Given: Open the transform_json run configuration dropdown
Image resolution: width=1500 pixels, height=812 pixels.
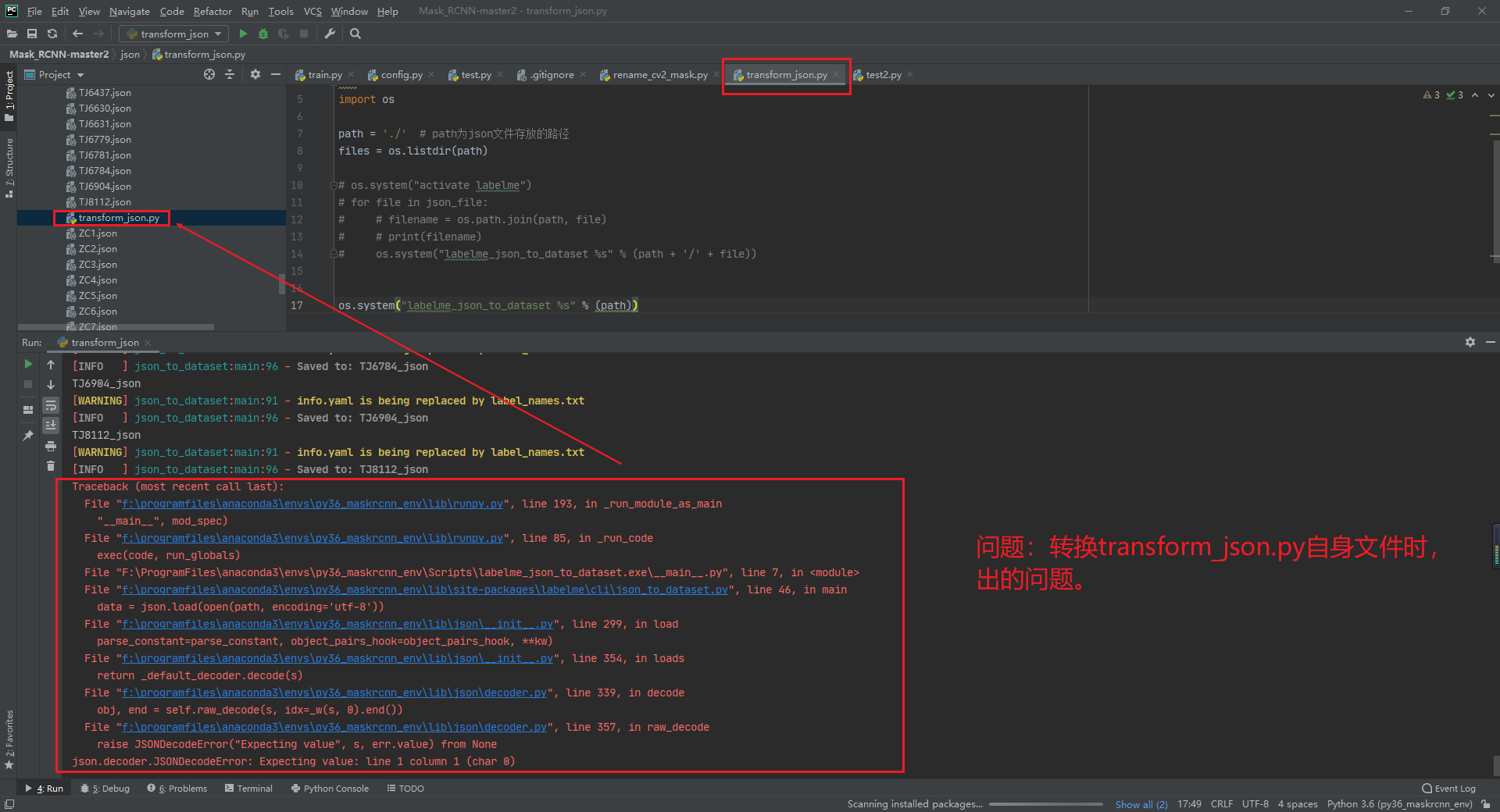Looking at the screenshot, I should click(x=173, y=34).
